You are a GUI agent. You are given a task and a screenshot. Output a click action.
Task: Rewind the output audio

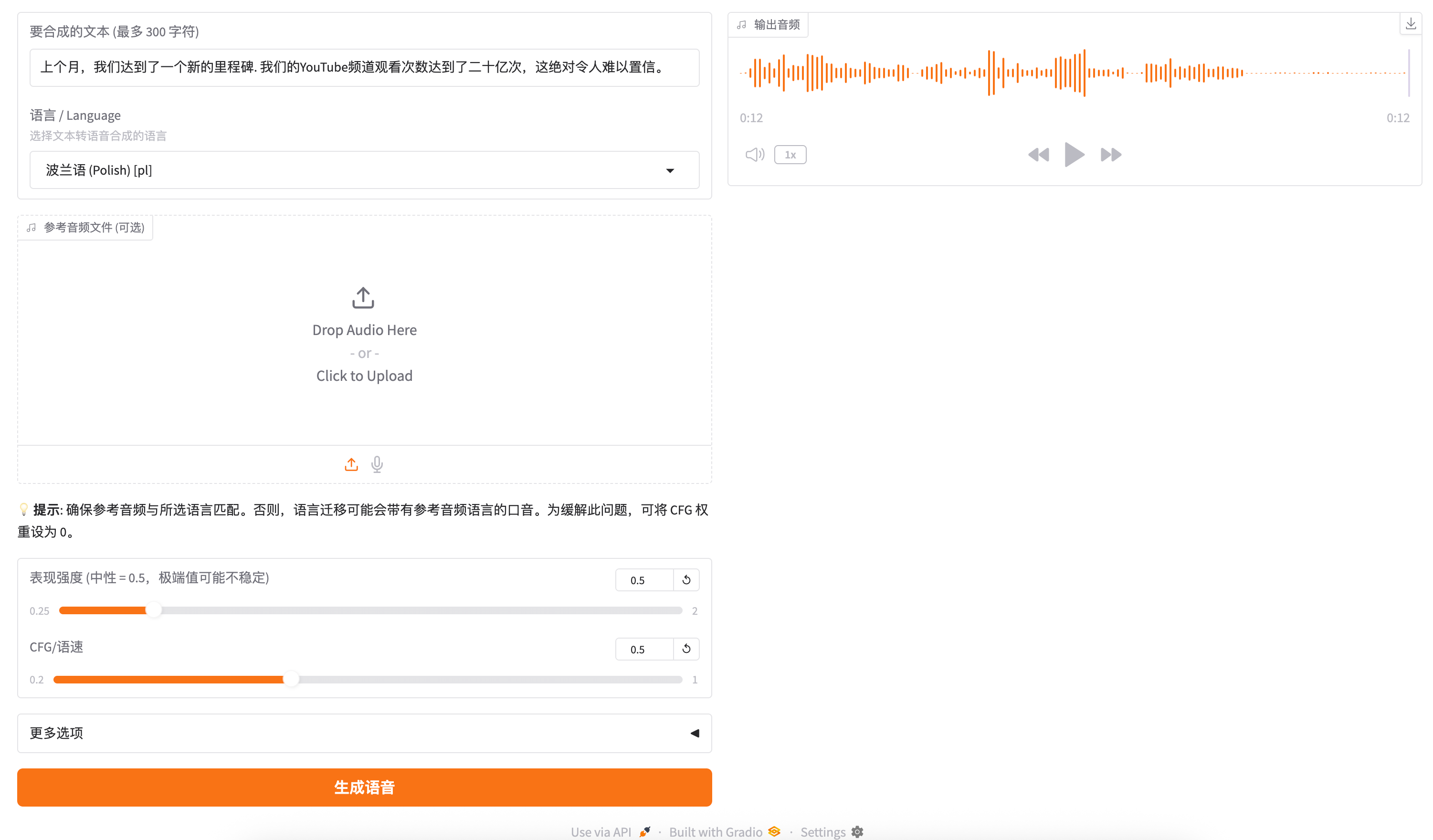pyautogui.click(x=1038, y=155)
